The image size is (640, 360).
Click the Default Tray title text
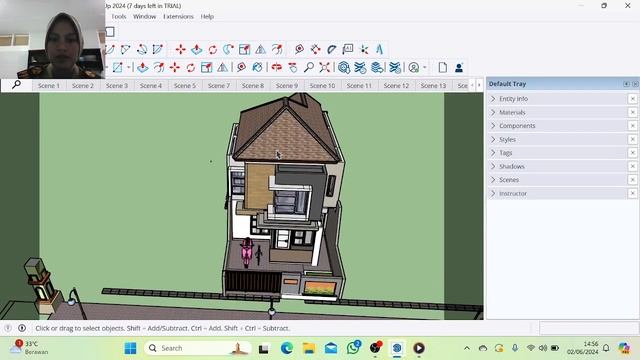507,84
